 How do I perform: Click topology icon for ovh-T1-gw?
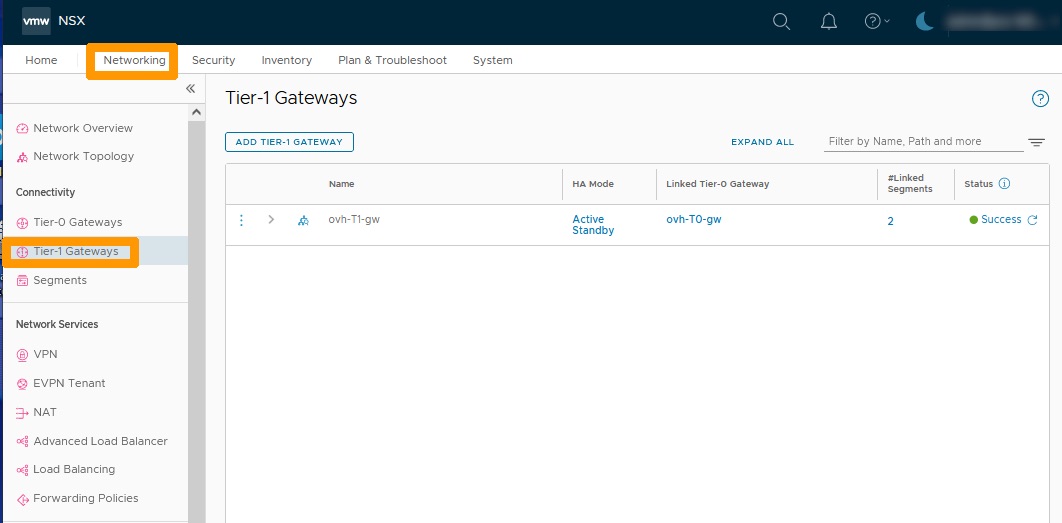(x=303, y=220)
